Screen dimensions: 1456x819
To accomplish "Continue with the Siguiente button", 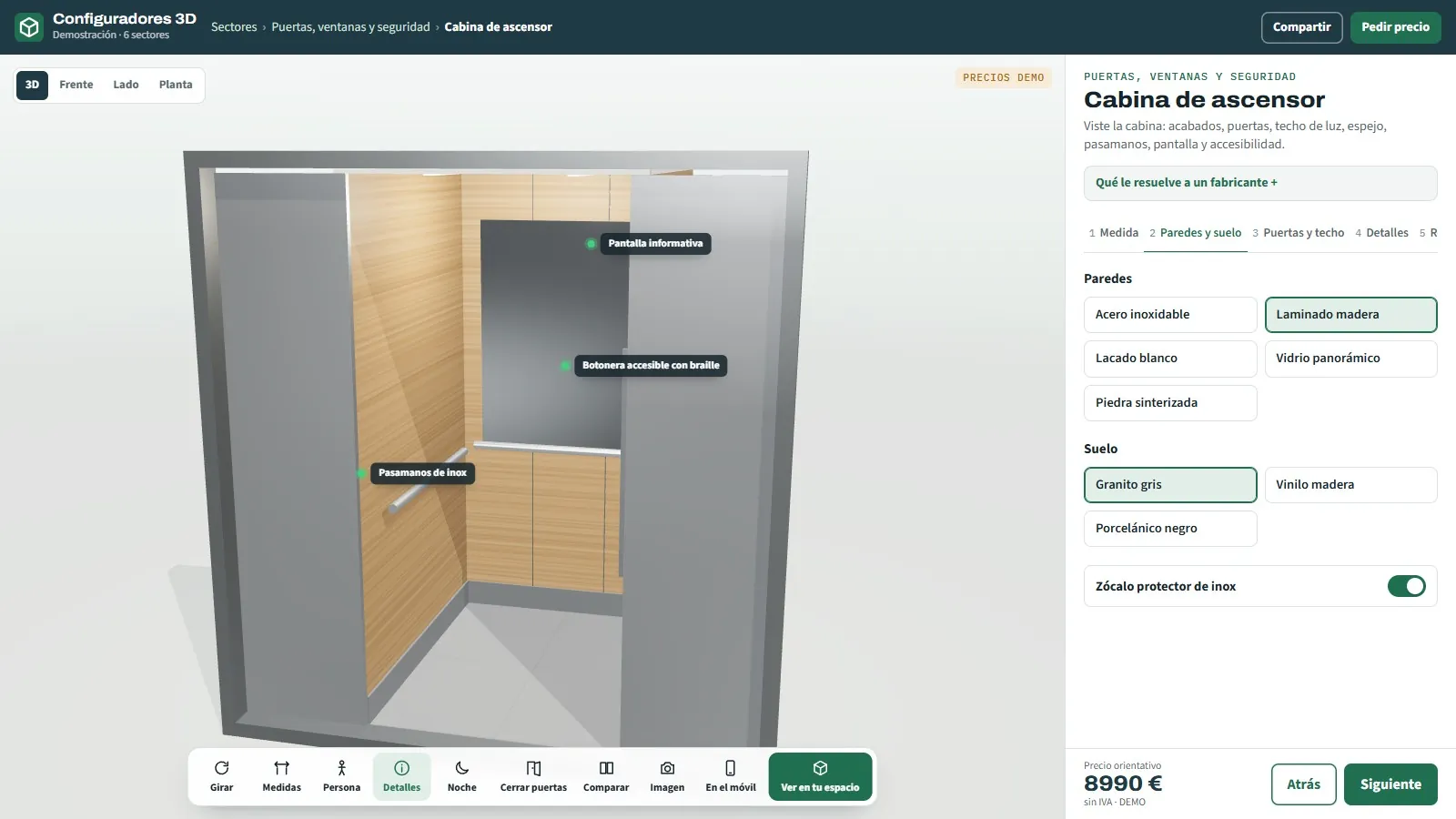I will (x=1390, y=784).
